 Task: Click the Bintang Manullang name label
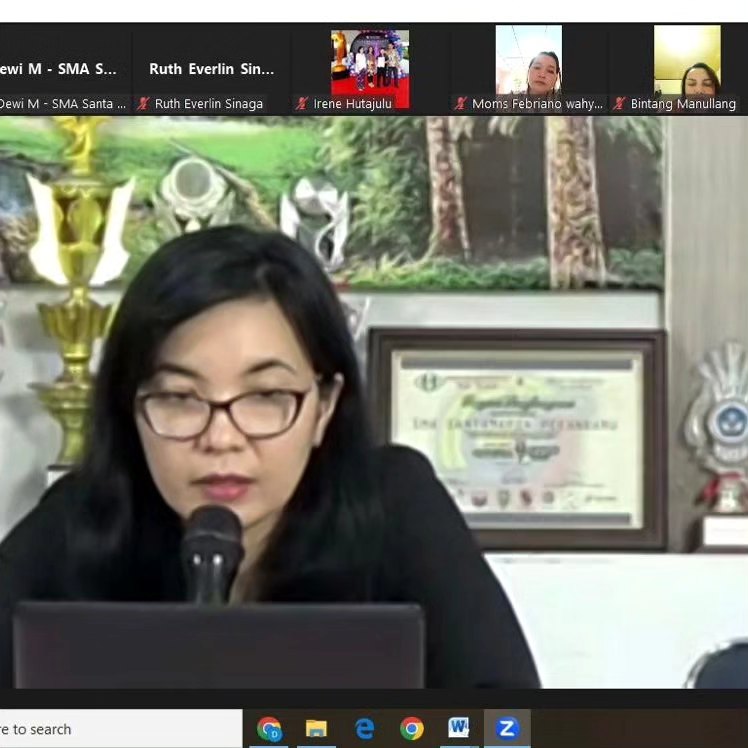point(683,104)
